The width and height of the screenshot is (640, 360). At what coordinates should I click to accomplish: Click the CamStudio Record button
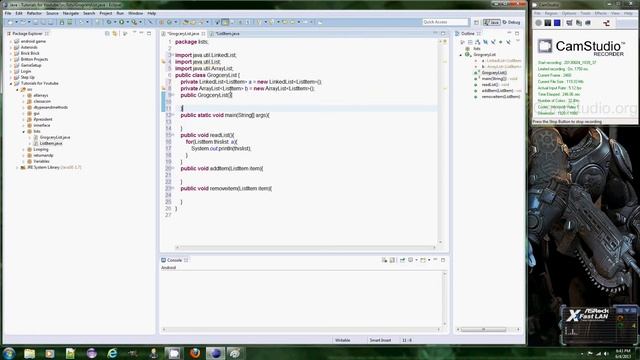(539, 23)
